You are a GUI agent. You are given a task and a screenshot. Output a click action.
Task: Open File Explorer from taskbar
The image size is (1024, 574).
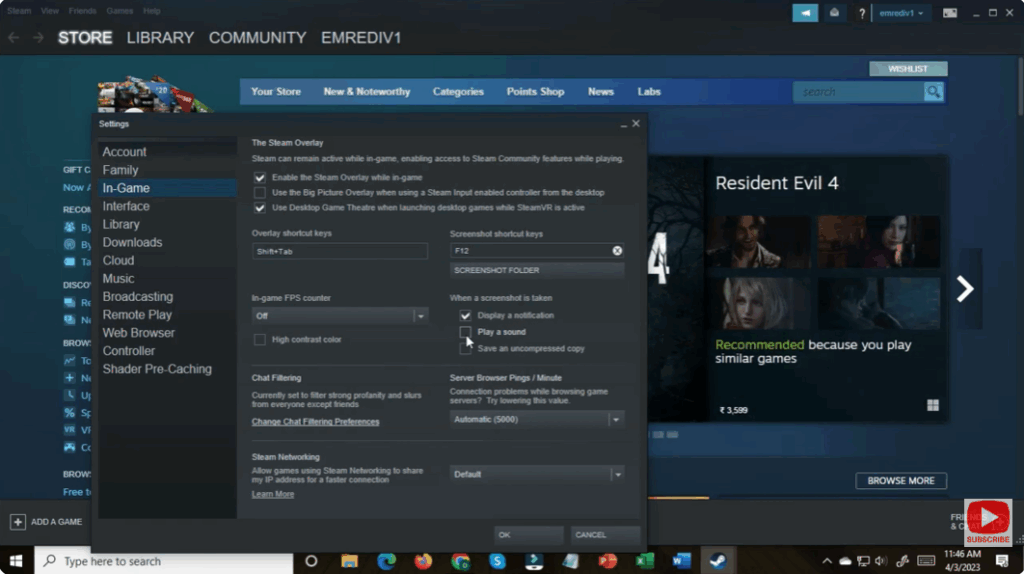(349, 561)
